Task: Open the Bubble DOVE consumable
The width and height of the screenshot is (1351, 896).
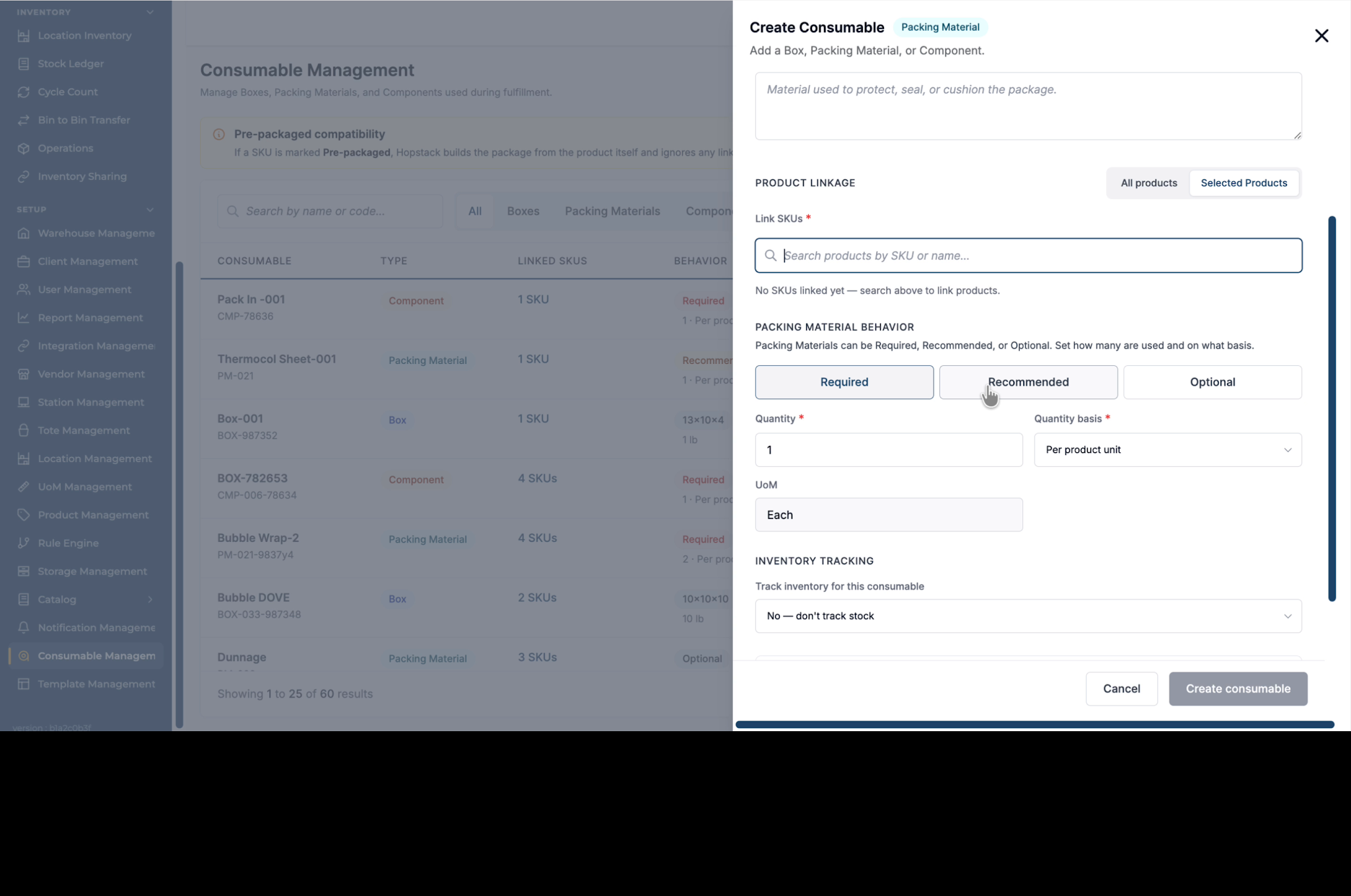Action: (254, 598)
